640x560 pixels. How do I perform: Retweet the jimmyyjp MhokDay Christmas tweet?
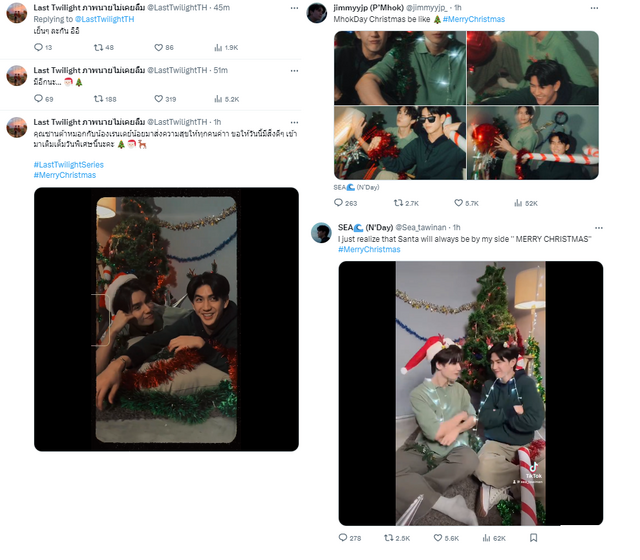pos(398,202)
